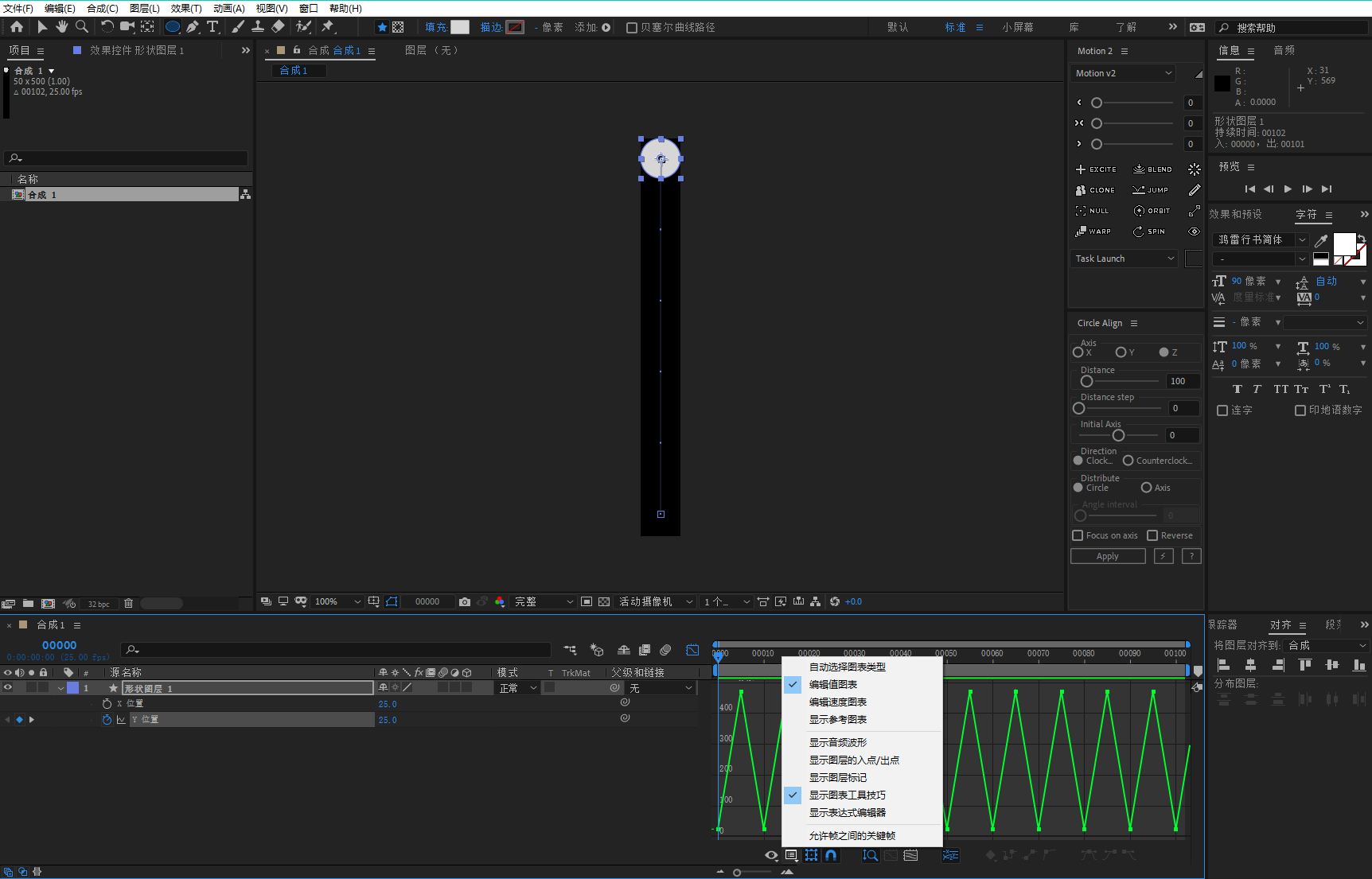This screenshot has height=879, width=1372.
Task: Check the Reverse checkbox
Action: point(1152,535)
